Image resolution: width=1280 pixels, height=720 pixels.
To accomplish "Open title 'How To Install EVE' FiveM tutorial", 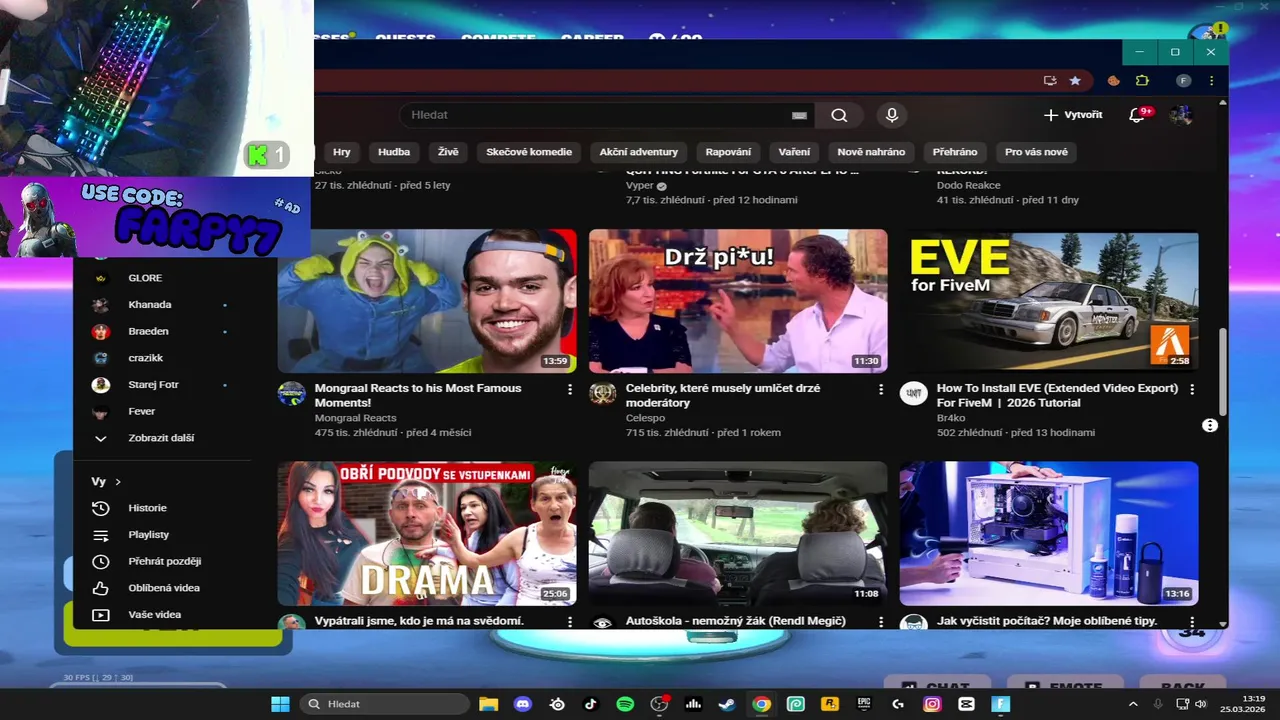I will point(1057,395).
